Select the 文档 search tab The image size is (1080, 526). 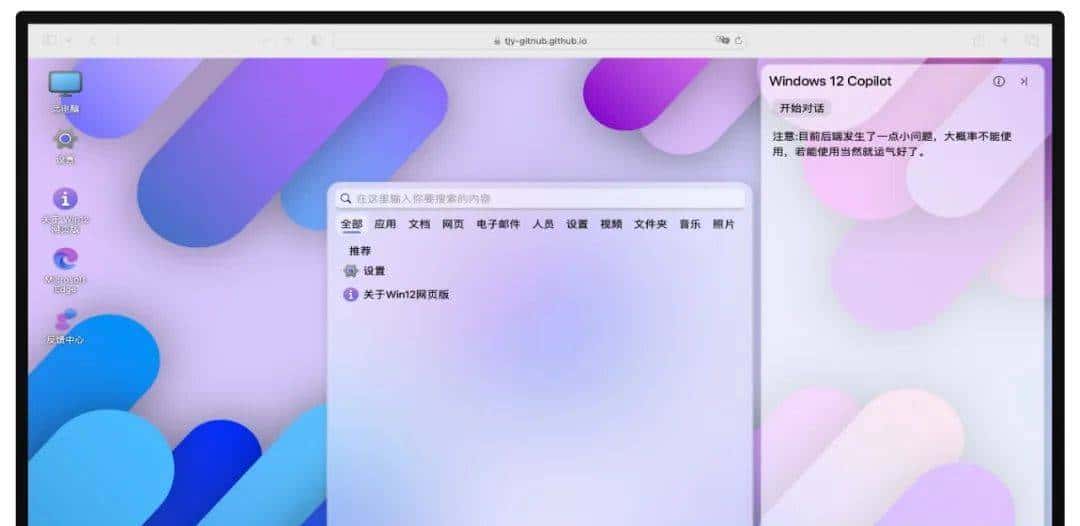click(419, 224)
